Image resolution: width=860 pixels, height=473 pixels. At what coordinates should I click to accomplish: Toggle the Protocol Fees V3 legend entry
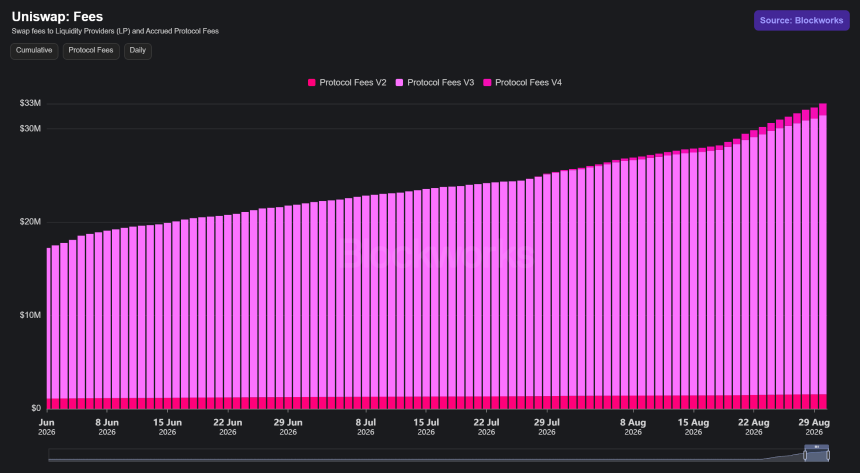pos(435,82)
